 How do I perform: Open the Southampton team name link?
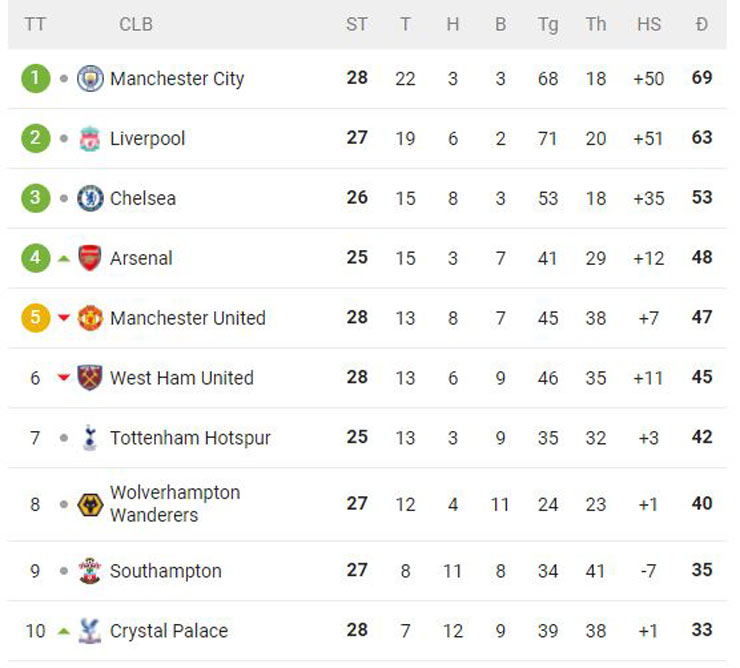[166, 572]
